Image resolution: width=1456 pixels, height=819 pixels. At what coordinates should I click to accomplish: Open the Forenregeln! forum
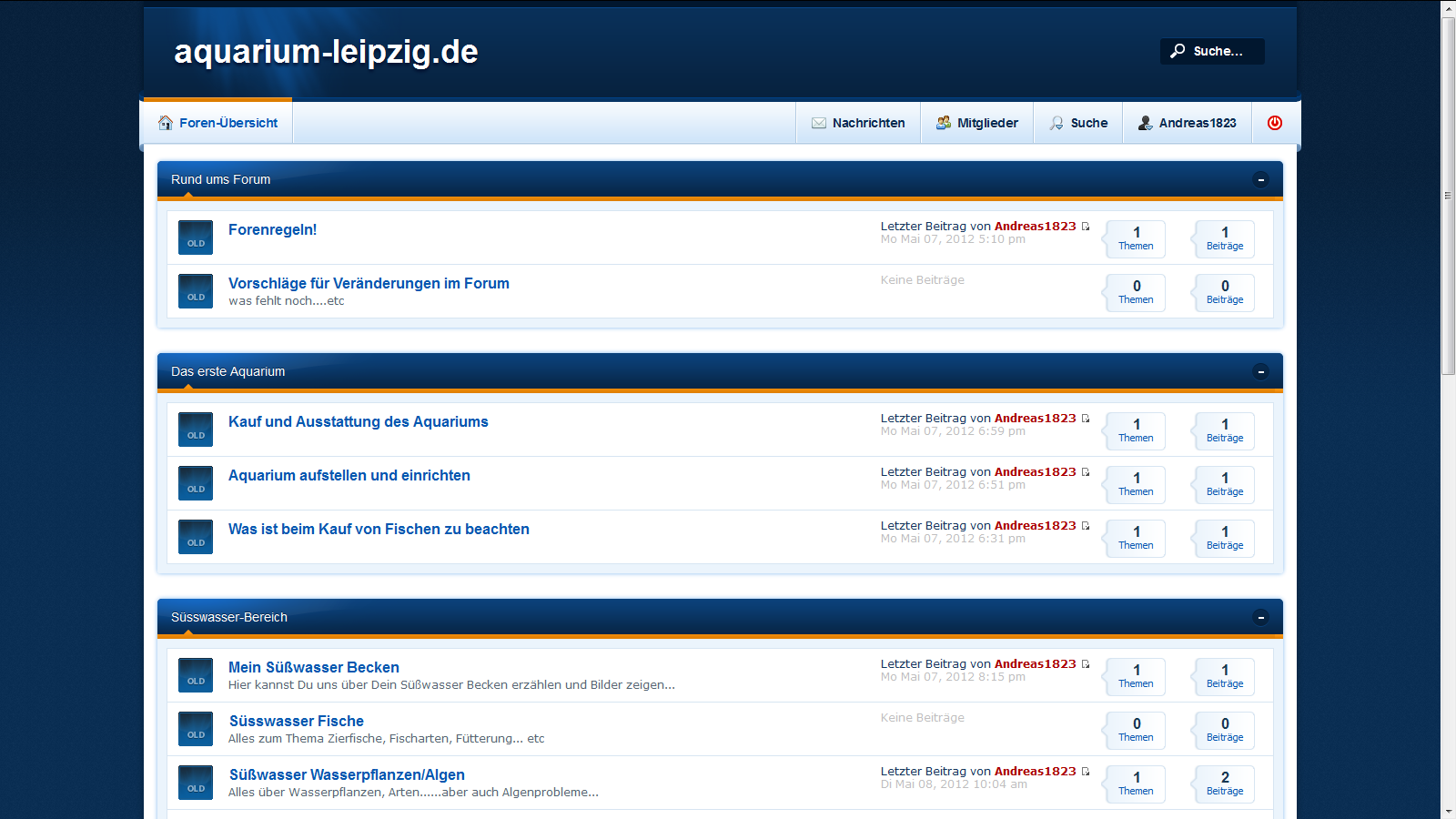coord(273,230)
